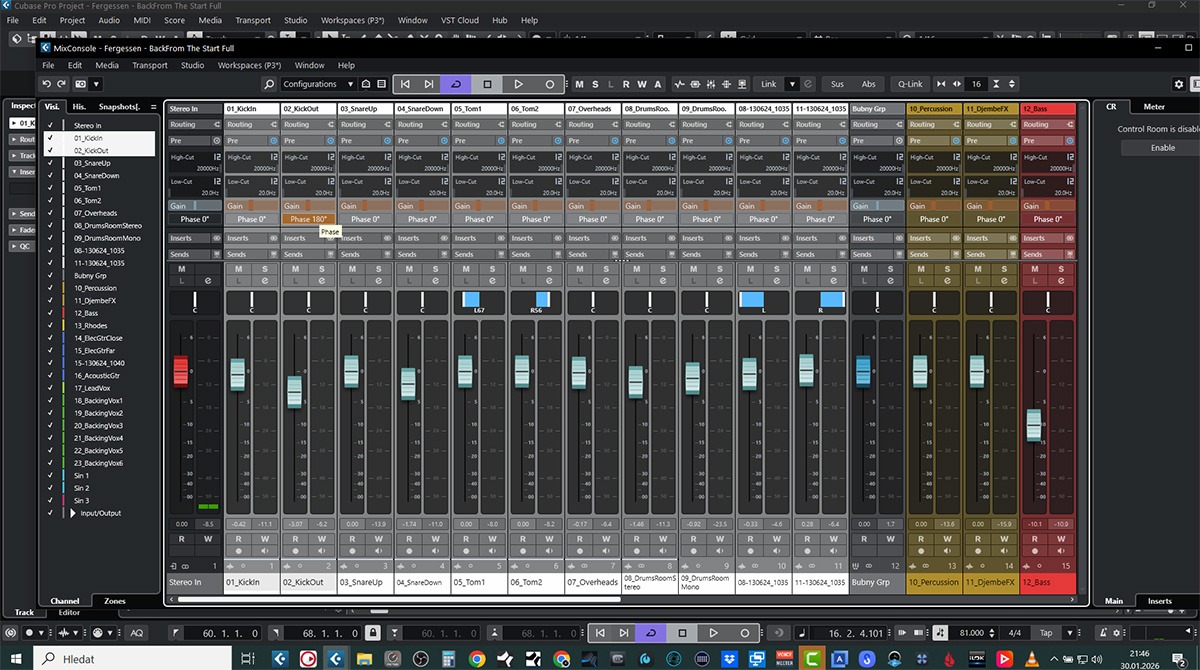Expand the Input/Output folder in list

[71, 513]
